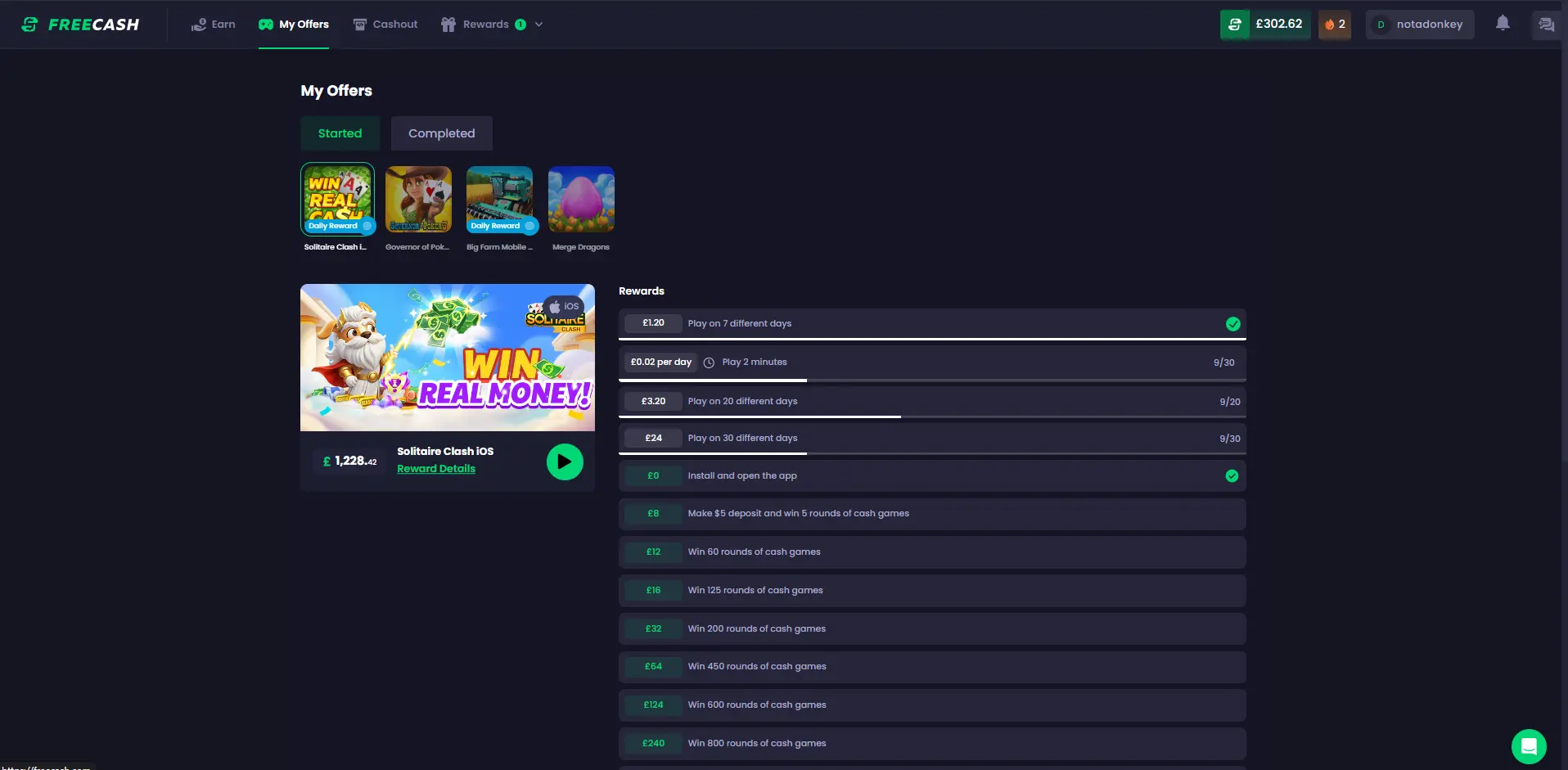Click the iOS platform badge on banner
This screenshot has height=770, width=1568.
(x=563, y=306)
